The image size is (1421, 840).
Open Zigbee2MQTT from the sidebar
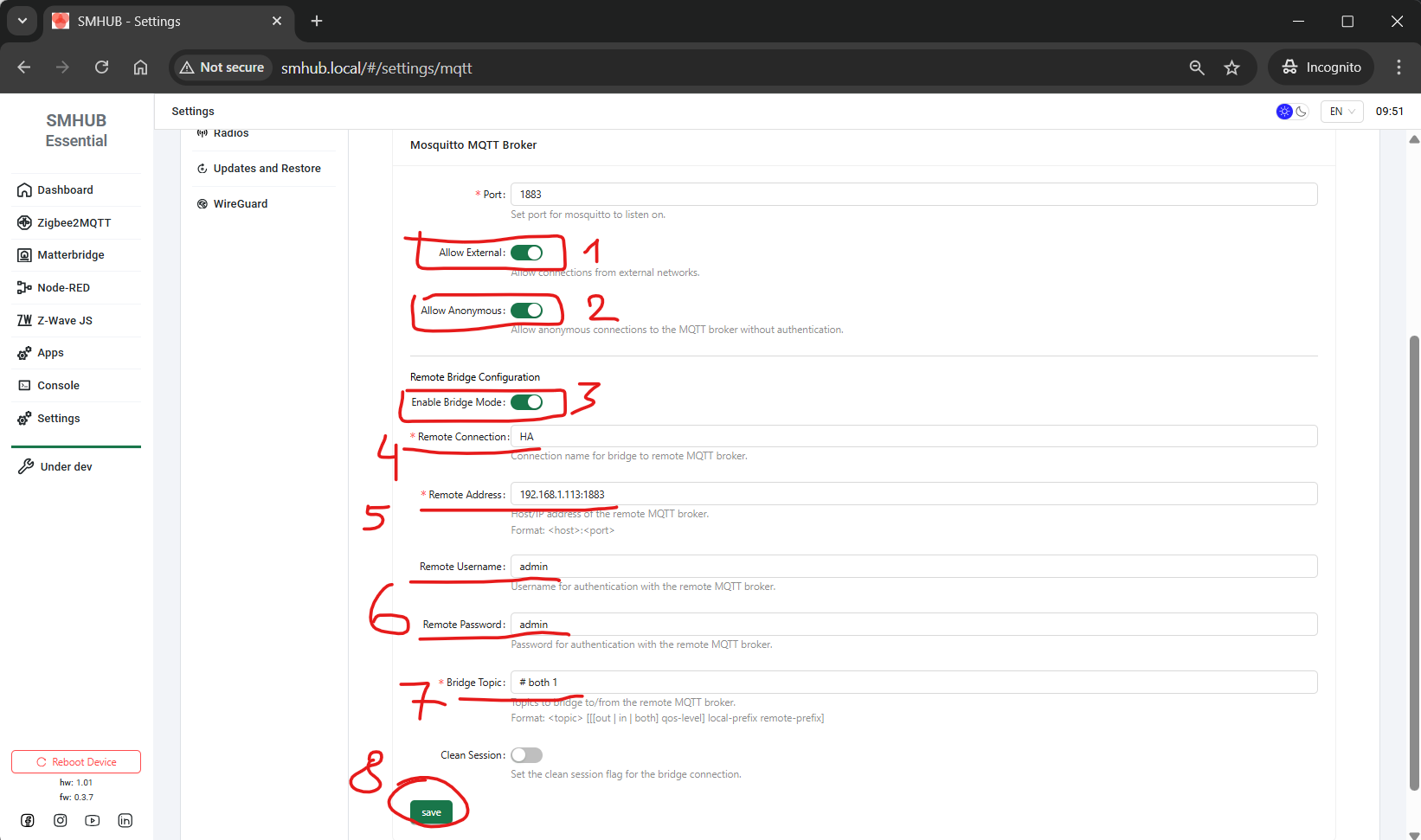click(74, 222)
